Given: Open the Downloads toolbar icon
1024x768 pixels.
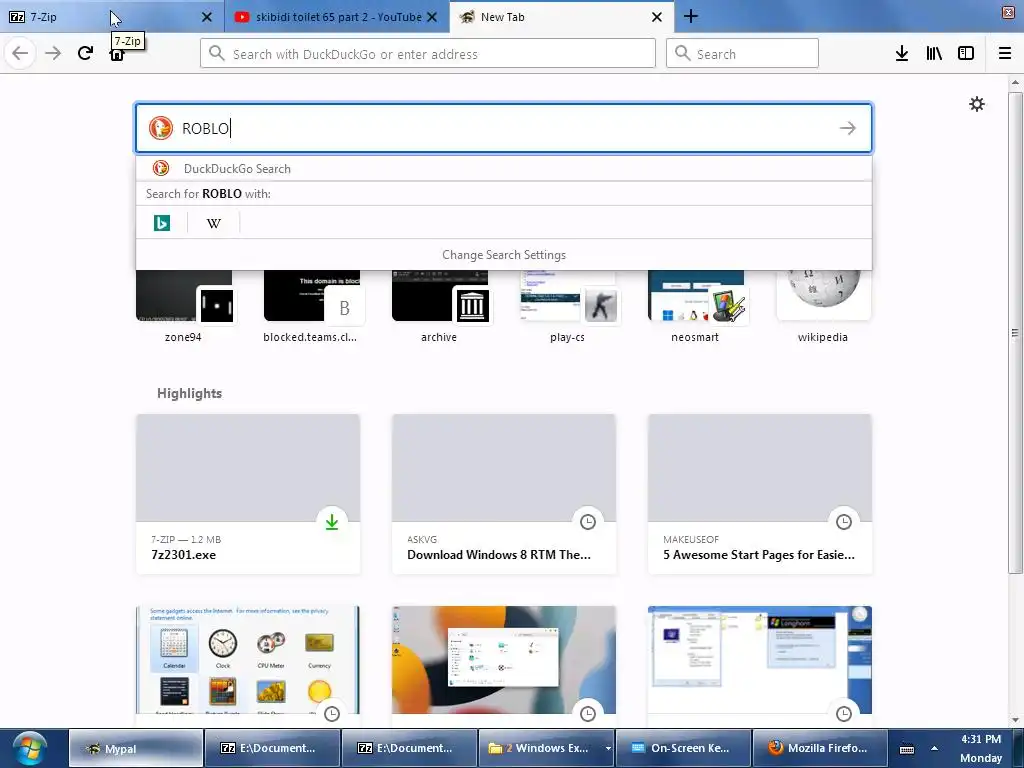Looking at the screenshot, I should 902,54.
